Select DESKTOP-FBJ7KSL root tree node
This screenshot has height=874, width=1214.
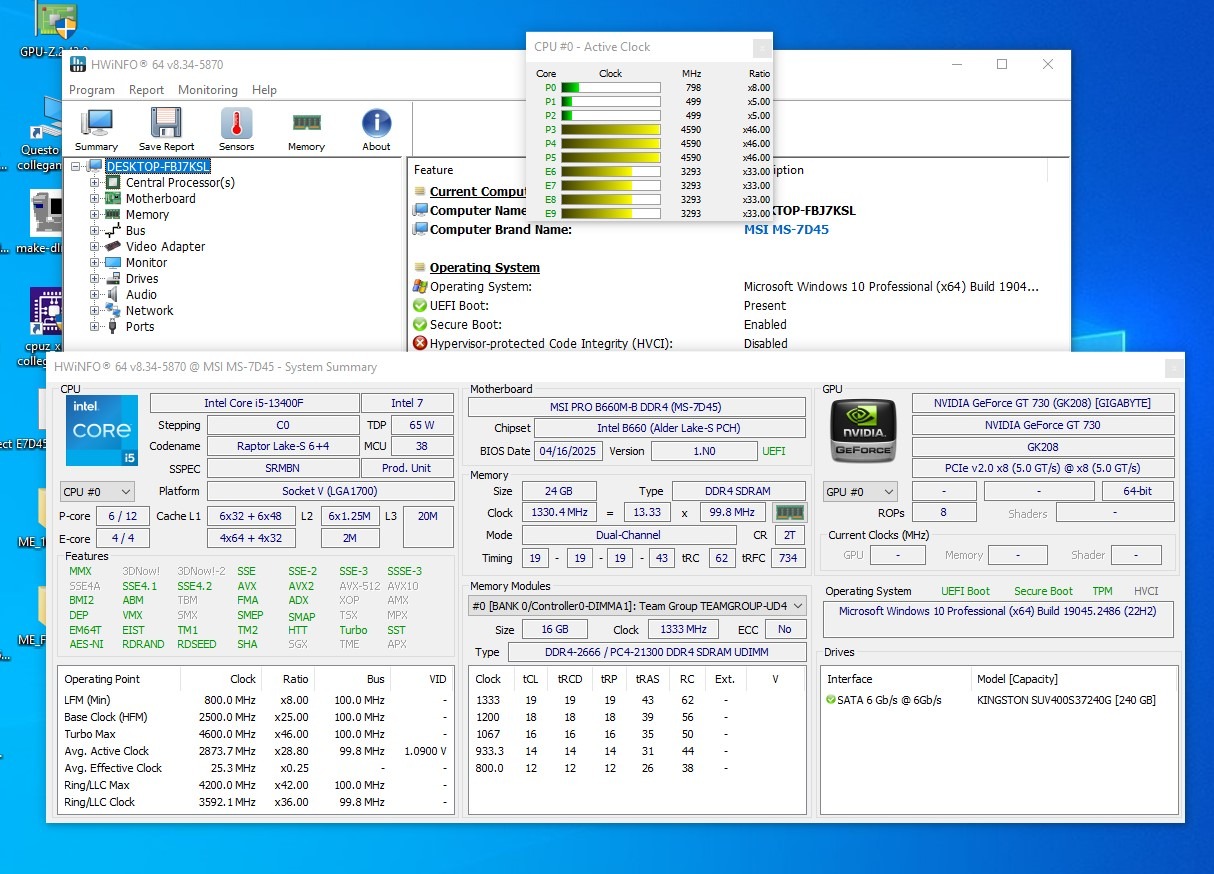pos(158,166)
